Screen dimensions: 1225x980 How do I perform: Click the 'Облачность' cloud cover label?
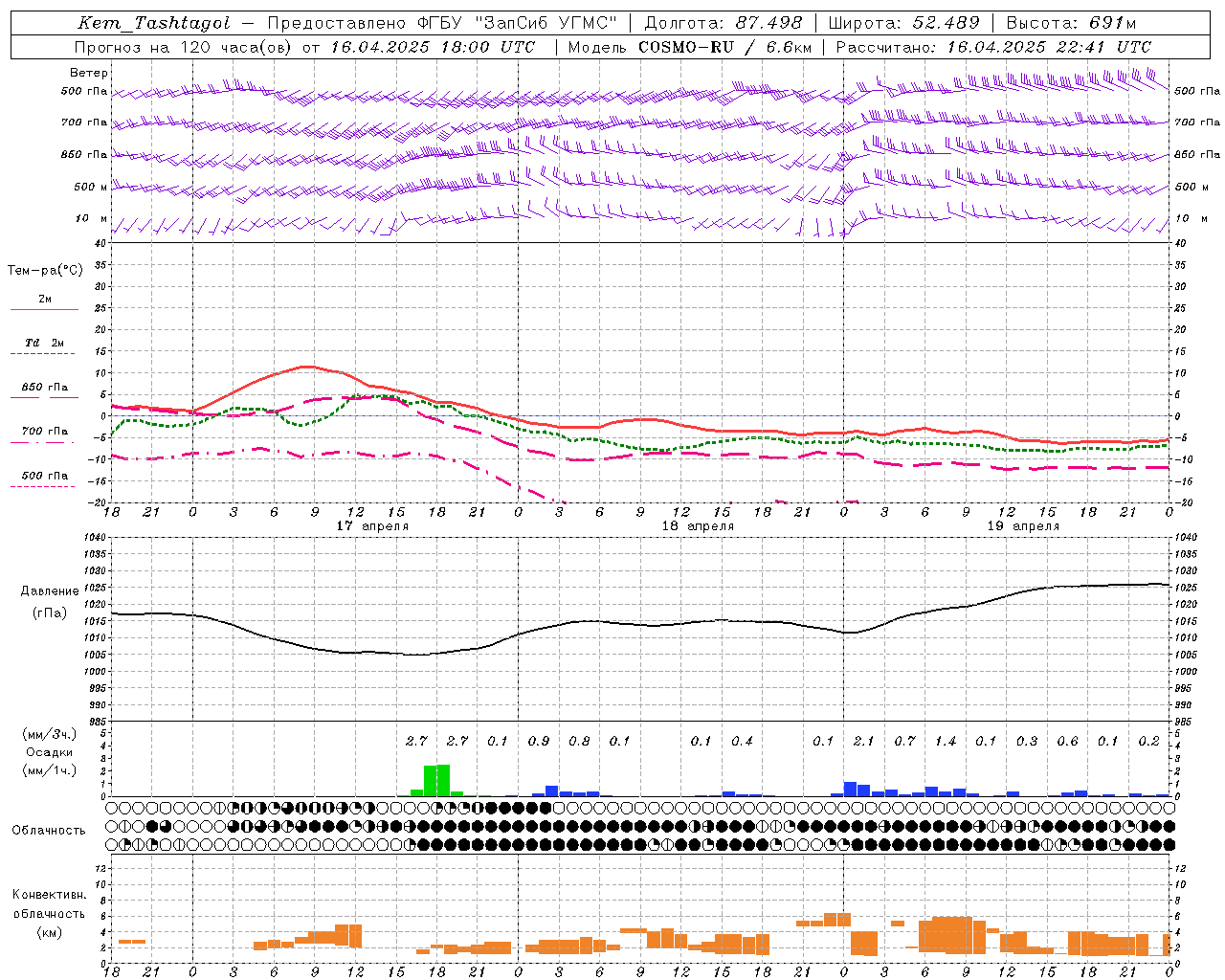49,830
